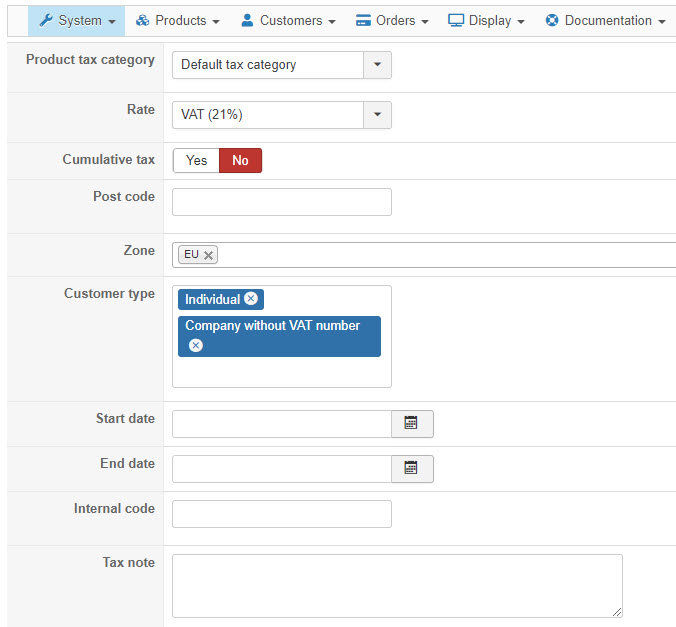The width and height of the screenshot is (676, 627).
Task: Focus the Tax note text area
Action: click(x=397, y=585)
